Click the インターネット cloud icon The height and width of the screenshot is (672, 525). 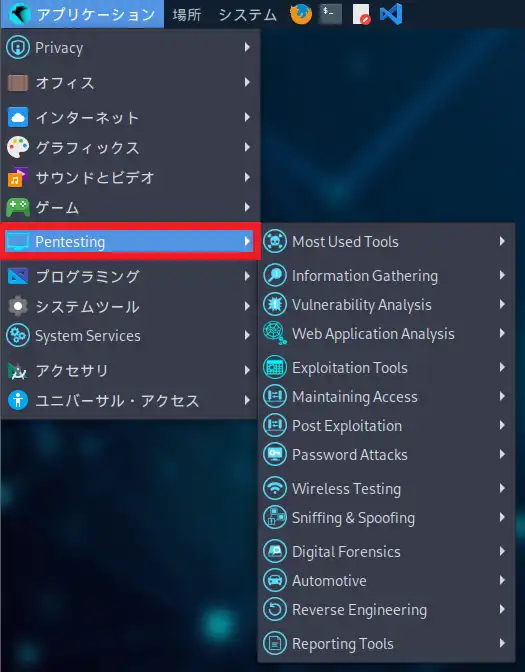(18, 117)
